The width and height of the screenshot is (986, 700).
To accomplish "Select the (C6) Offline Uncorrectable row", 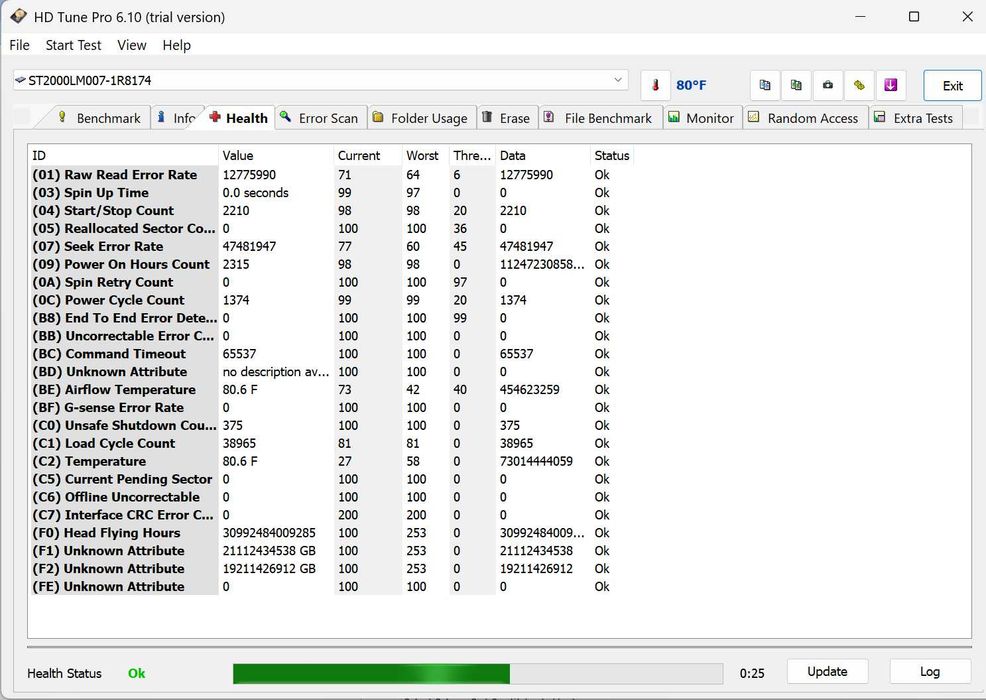I will [x=331, y=497].
